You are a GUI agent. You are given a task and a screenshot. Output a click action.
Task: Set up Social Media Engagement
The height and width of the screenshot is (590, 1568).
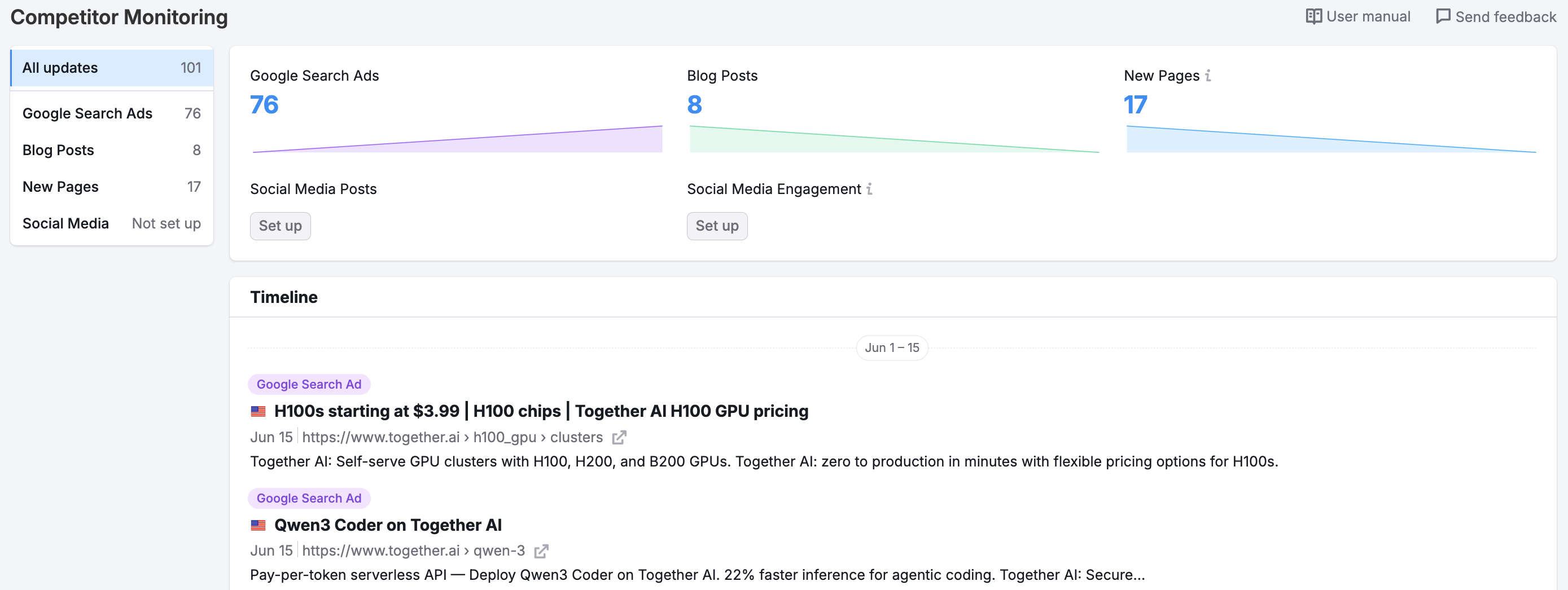click(717, 226)
